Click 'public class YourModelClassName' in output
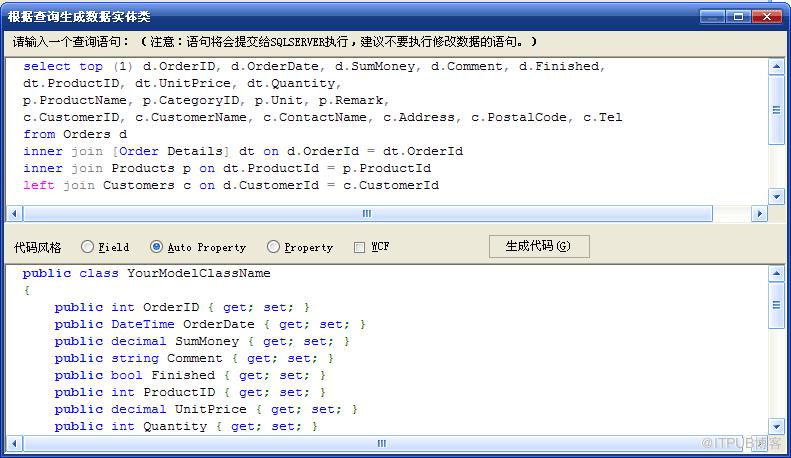The image size is (791, 458). click(146, 273)
